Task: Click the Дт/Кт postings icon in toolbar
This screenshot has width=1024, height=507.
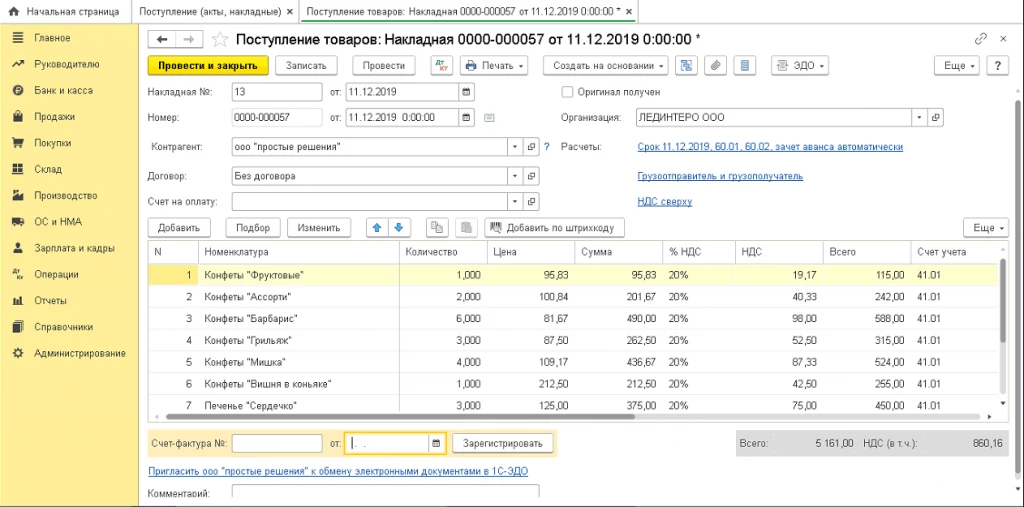Action: point(442,65)
